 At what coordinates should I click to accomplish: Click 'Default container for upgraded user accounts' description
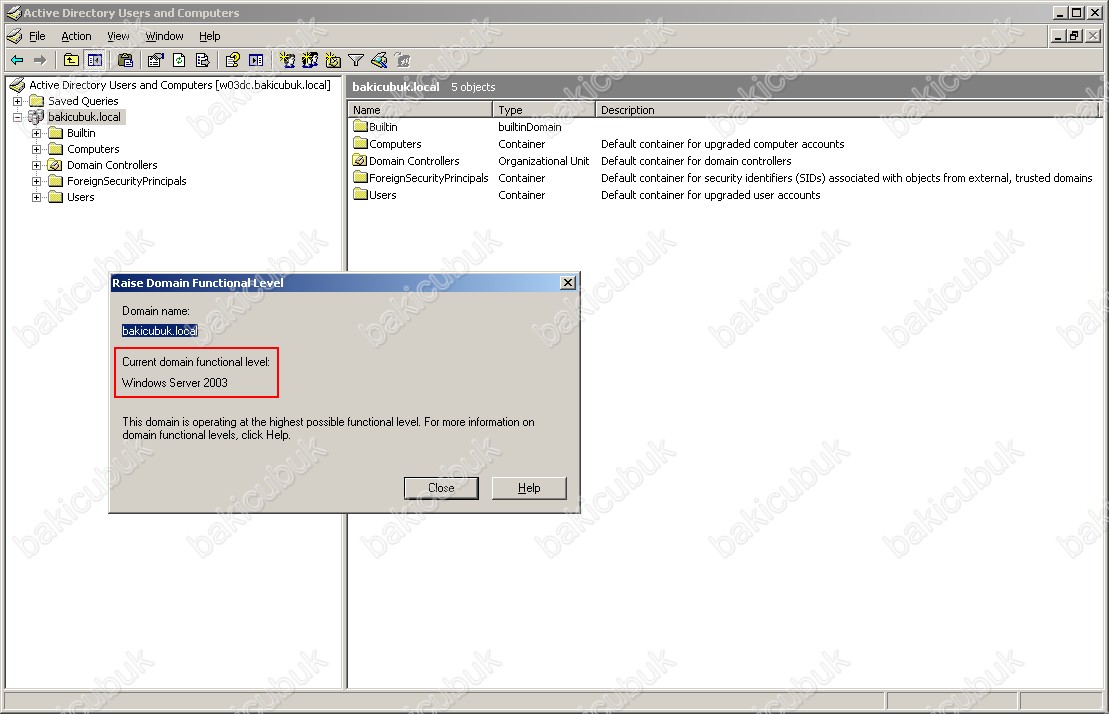[710, 194]
